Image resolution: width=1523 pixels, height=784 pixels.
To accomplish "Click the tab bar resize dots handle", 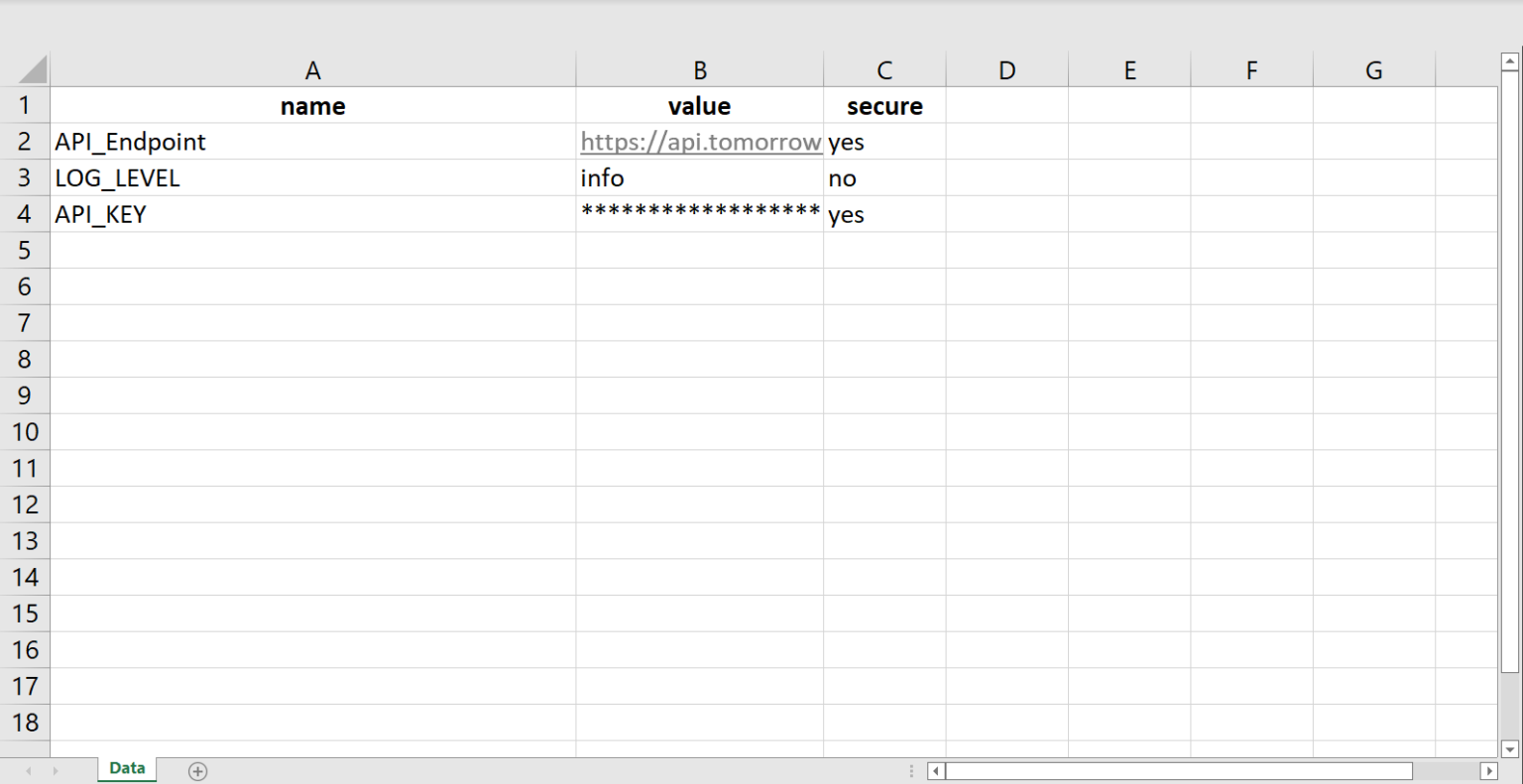I will (x=911, y=771).
